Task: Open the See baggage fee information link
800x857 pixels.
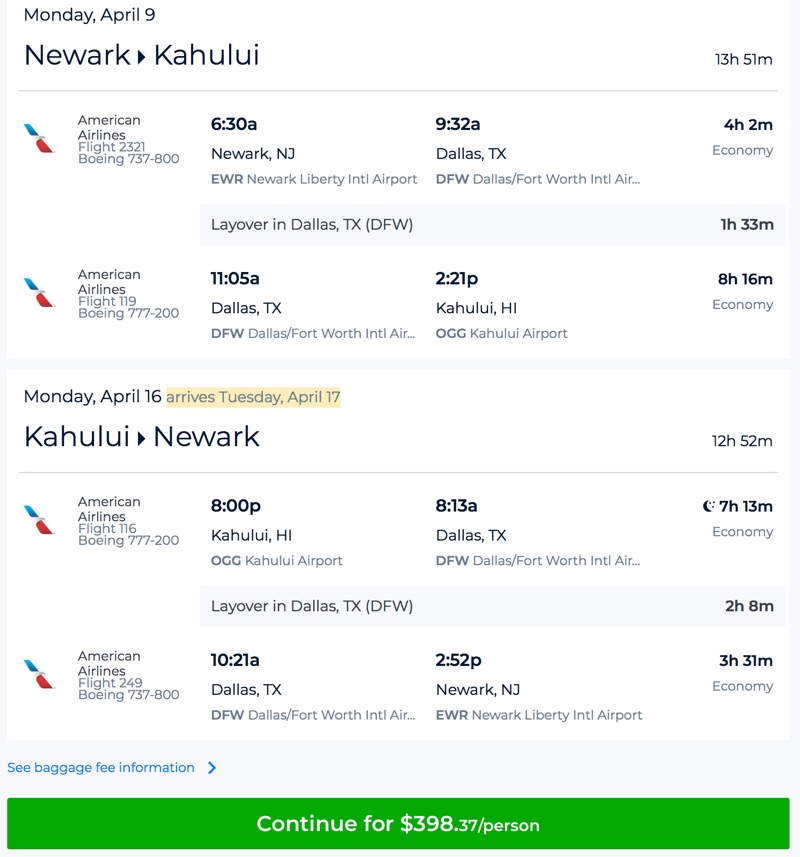Action: point(101,768)
